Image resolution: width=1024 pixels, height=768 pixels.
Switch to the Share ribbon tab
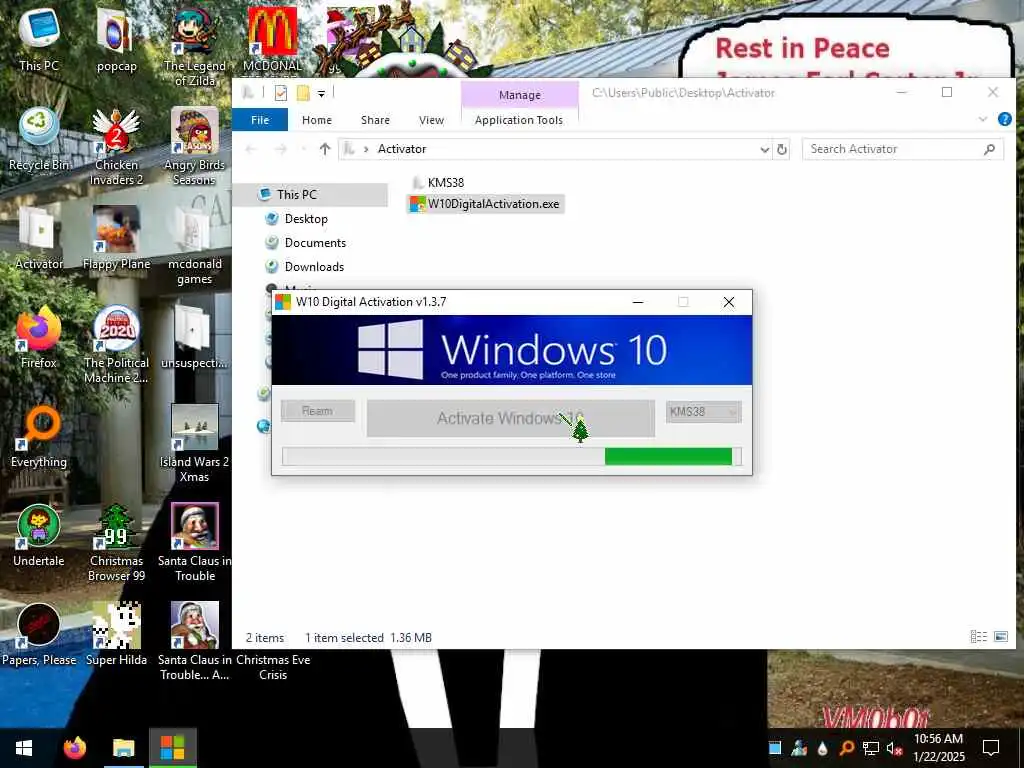pyautogui.click(x=376, y=120)
